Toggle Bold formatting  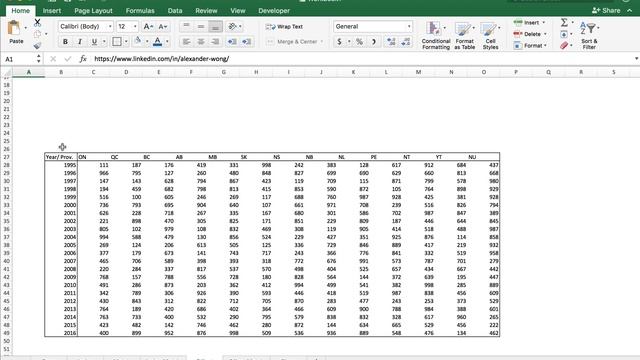click(65, 42)
